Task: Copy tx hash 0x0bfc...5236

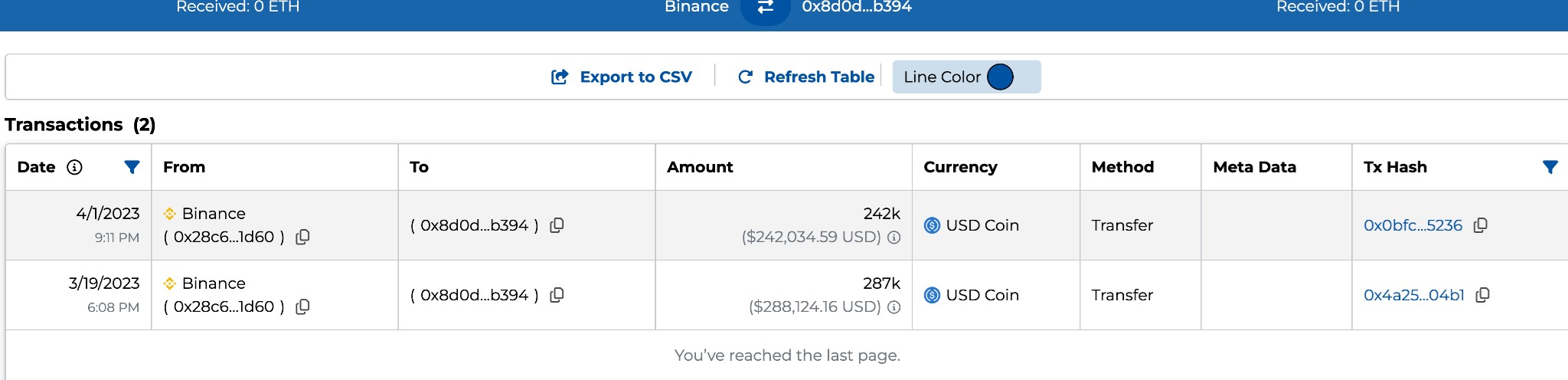Action: pyautogui.click(x=1481, y=225)
